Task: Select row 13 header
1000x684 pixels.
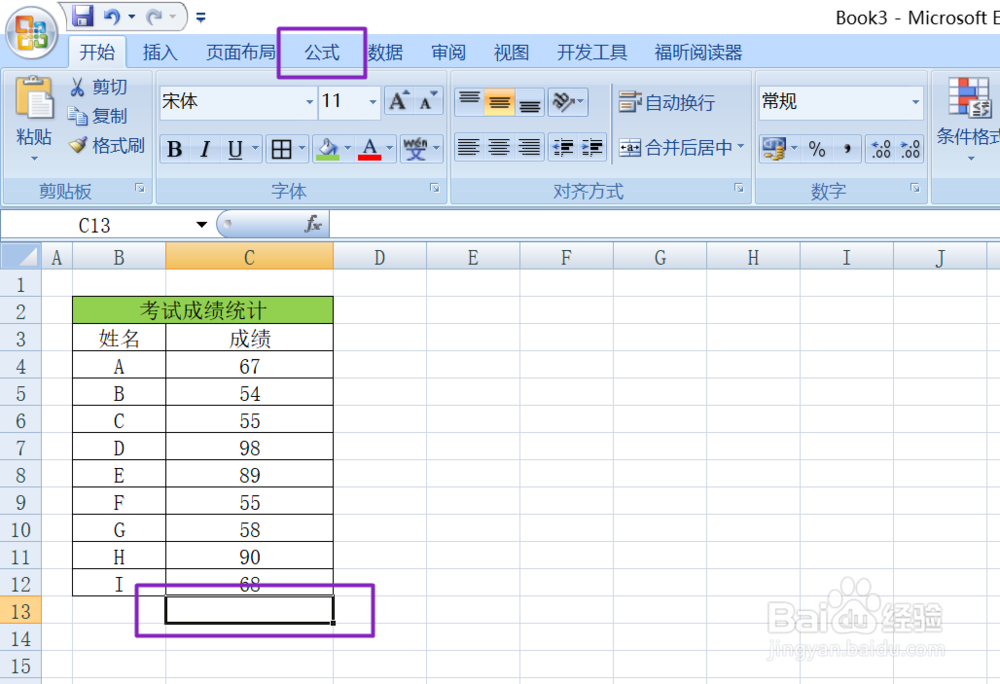Action: 20,611
